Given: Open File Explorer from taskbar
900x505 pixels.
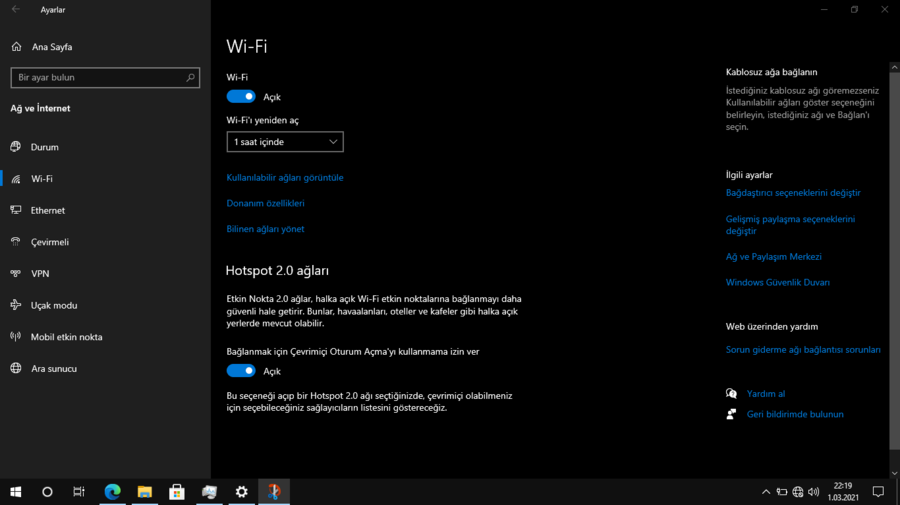Looking at the screenshot, I should click(x=145, y=492).
